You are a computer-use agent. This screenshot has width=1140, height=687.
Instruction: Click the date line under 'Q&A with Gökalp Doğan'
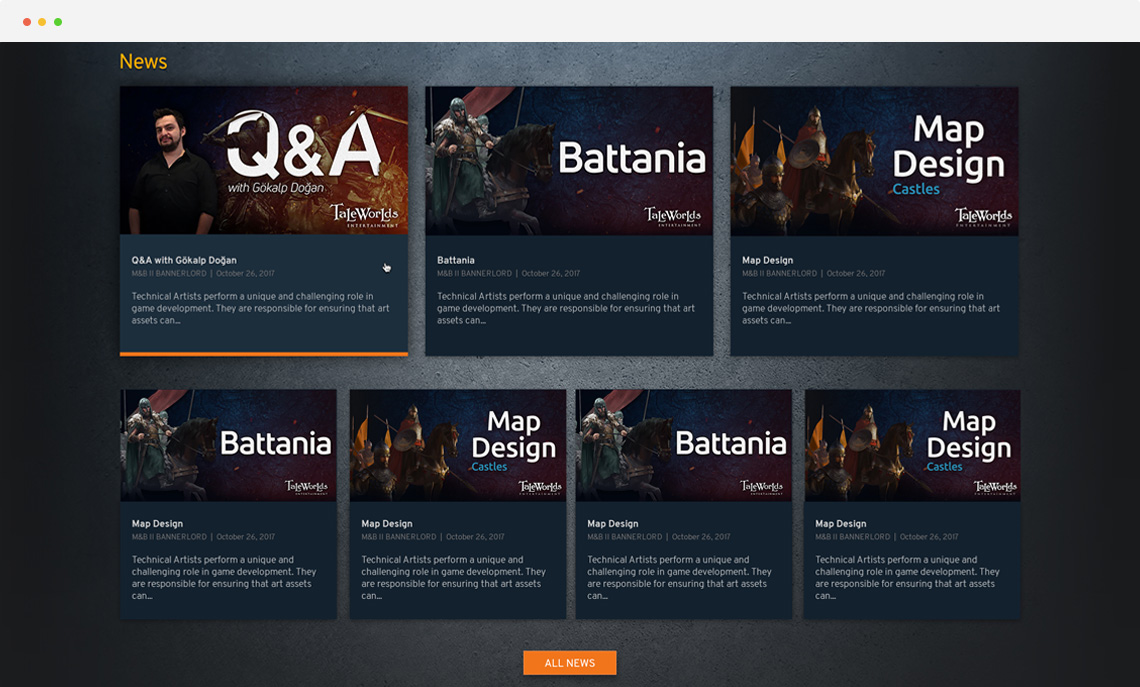point(203,274)
